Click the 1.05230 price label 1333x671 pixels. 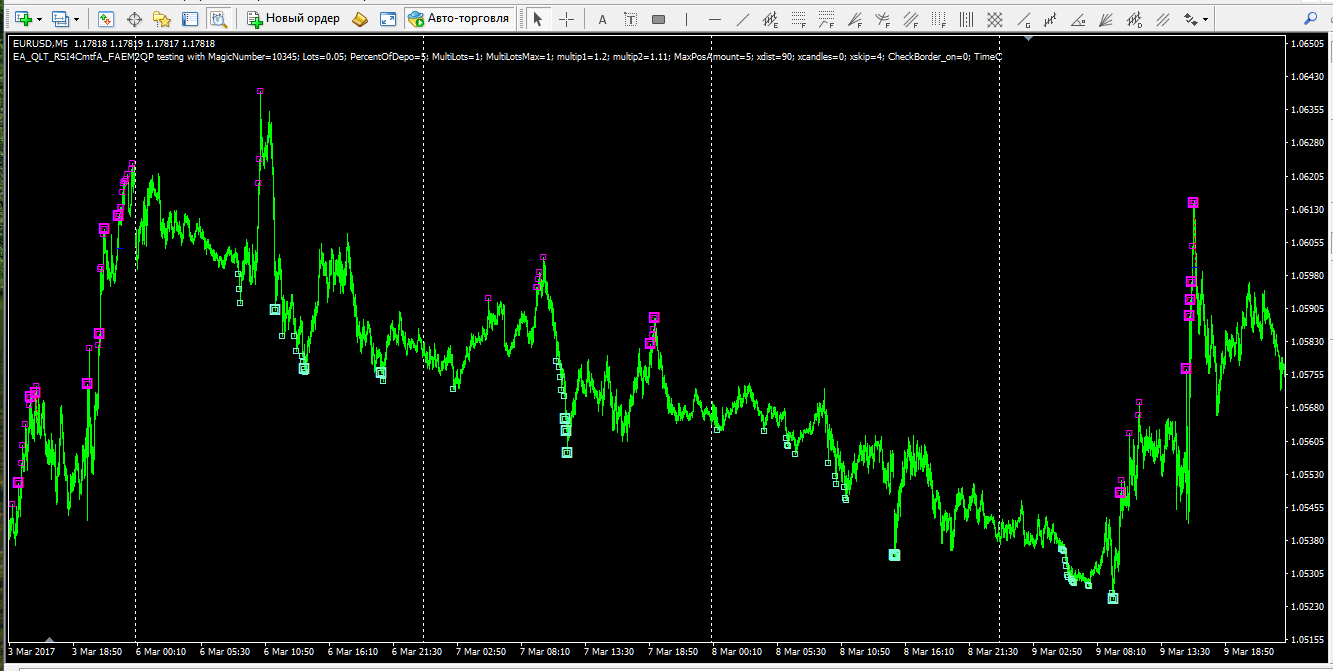(x=1307, y=607)
